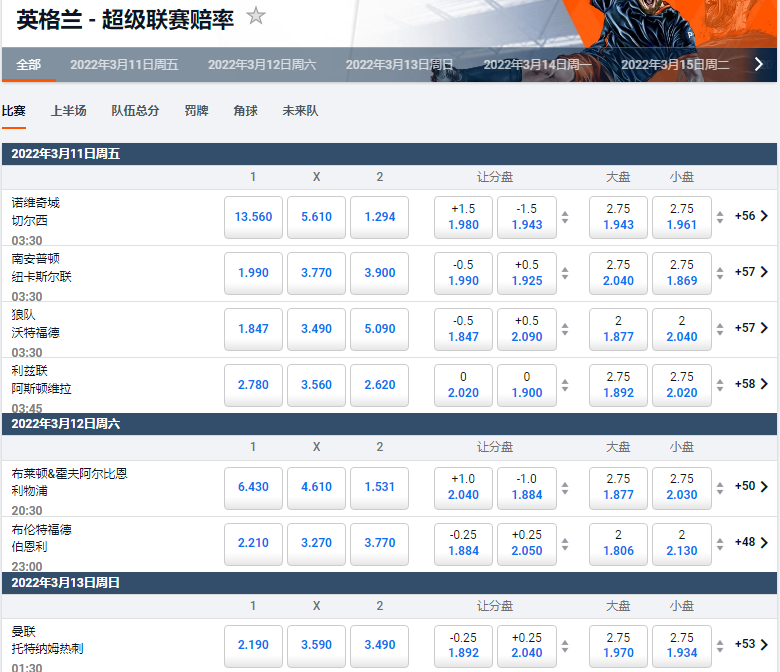
Task: Click the favorite star next to league title
Action: coord(256,16)
